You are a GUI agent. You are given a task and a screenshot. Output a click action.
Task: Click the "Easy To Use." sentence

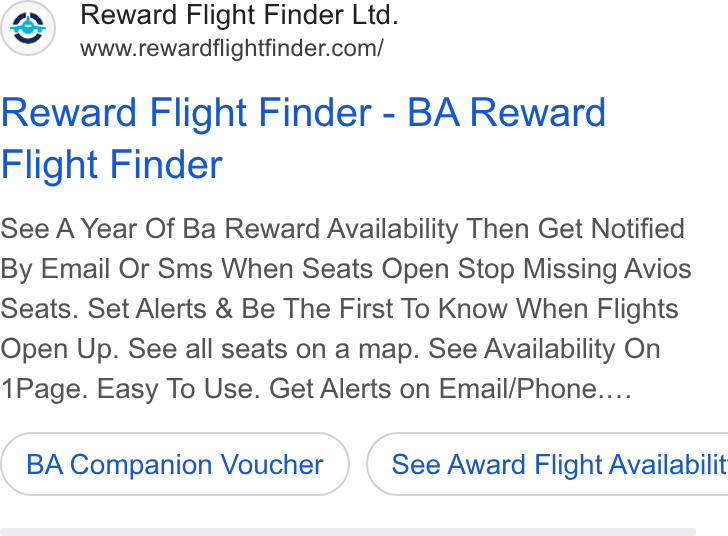[x=179, y=389]
